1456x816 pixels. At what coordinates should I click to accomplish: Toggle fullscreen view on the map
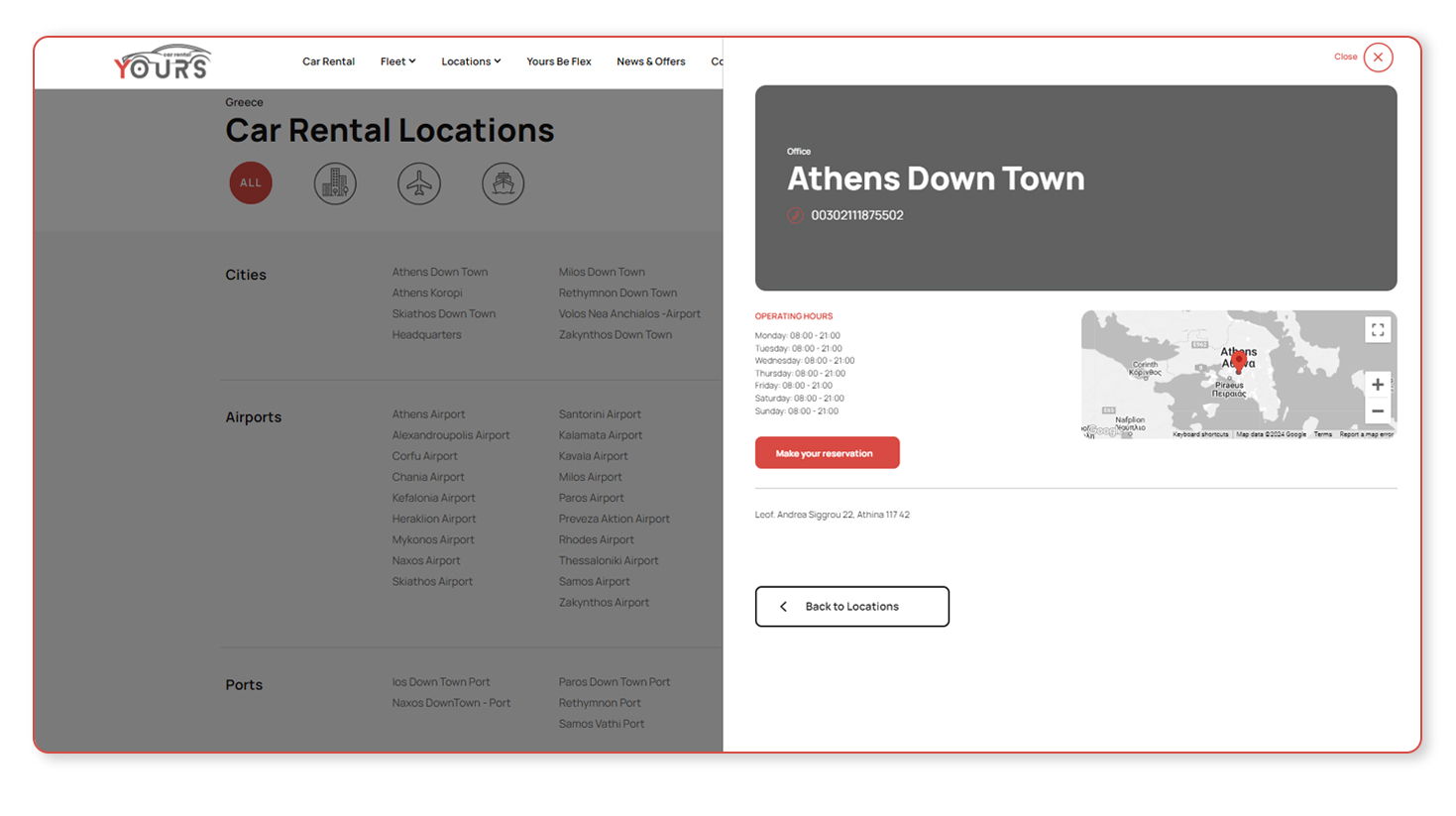tap(1377, 330)
